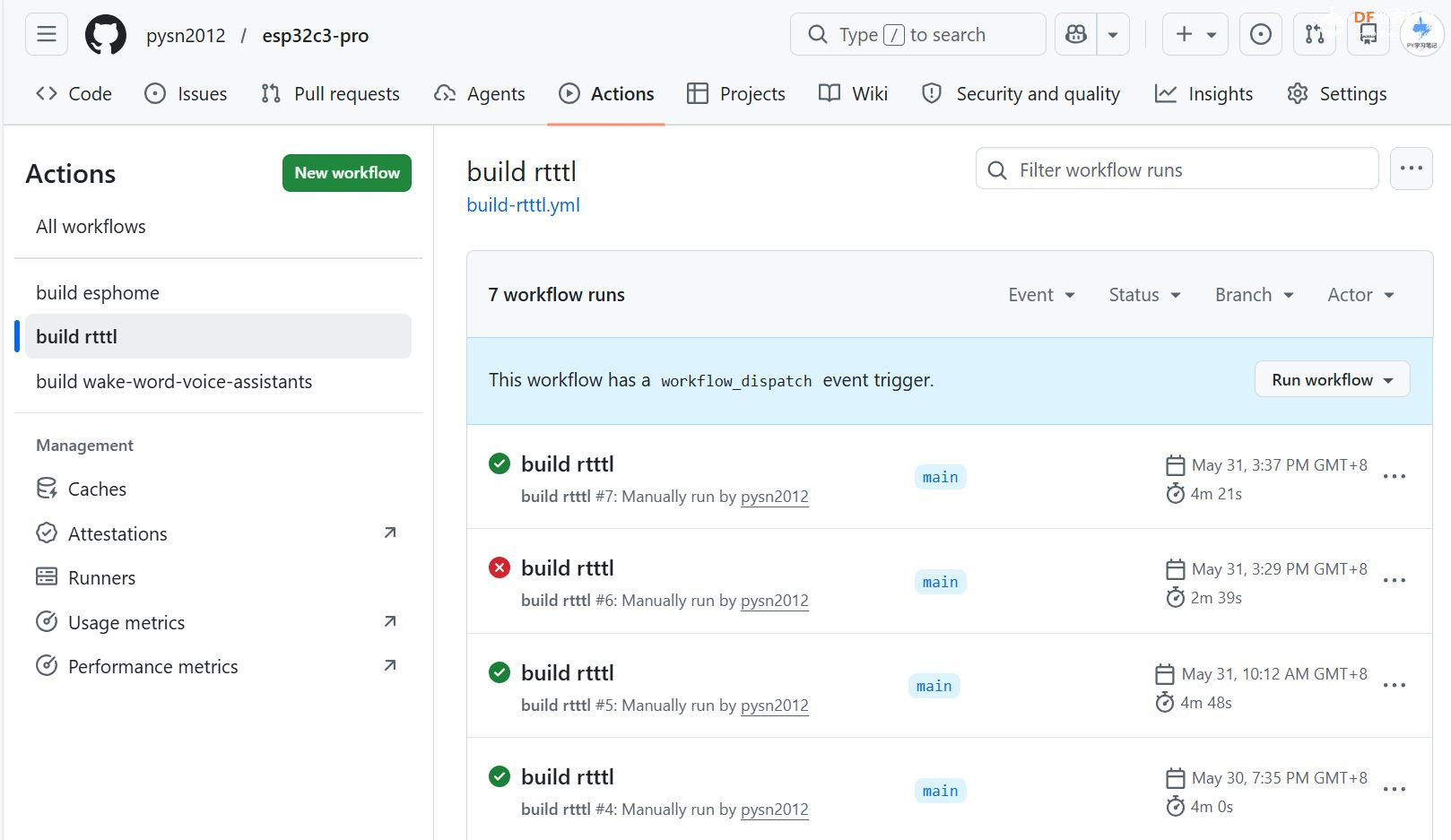Open pull requests icon in the header
The height and width of the screenshot is (840, 1451).
pyautogui.click(x=1315, y=34)
